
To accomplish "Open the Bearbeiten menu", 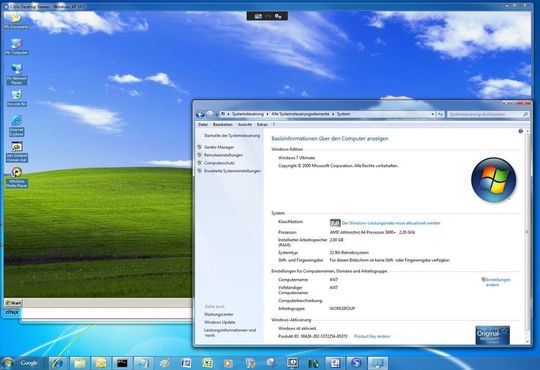I will (222, 124).
